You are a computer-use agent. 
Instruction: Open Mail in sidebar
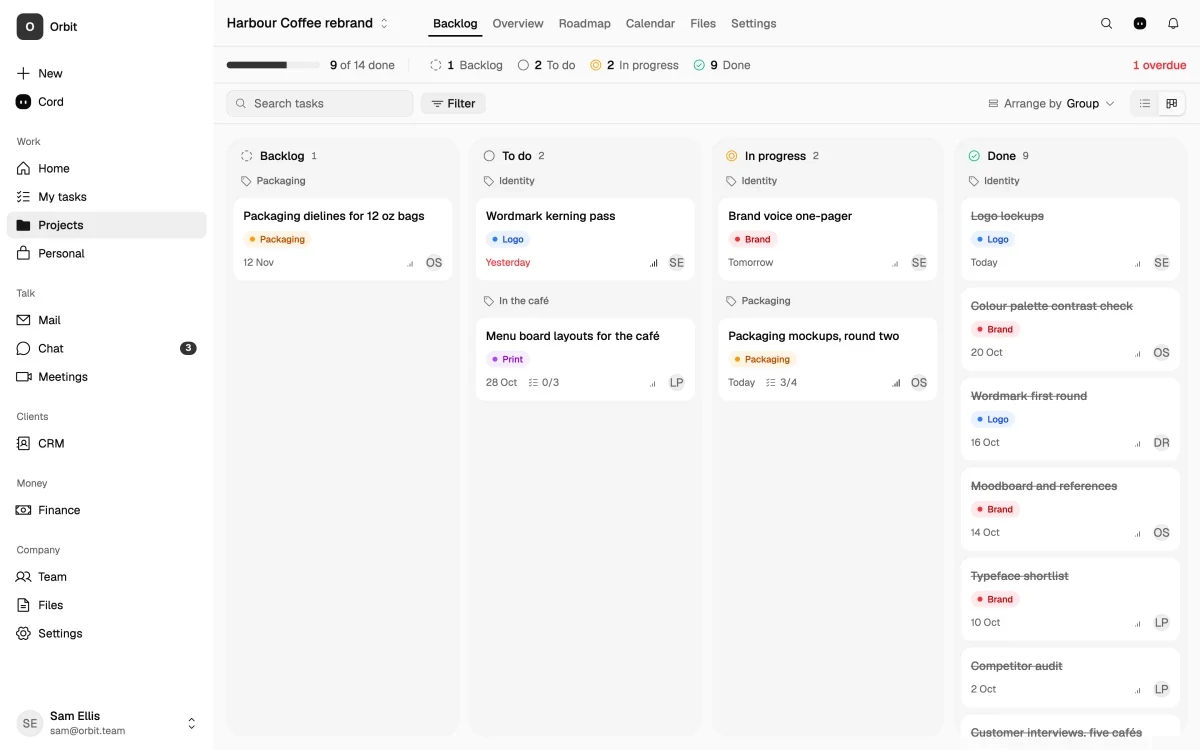tap(106, 320)
